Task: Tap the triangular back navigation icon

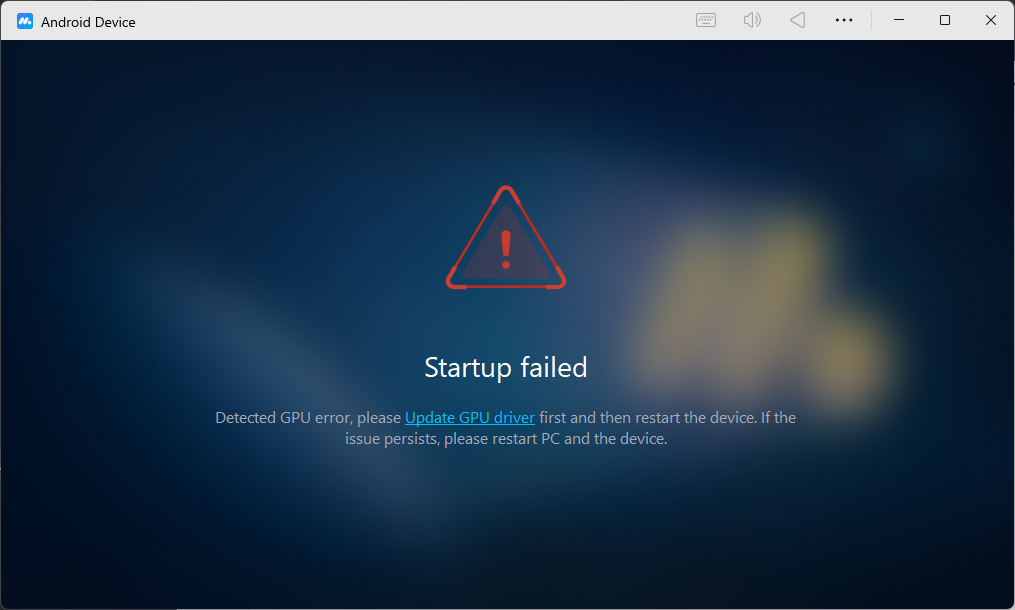Action: click(798, 20)
